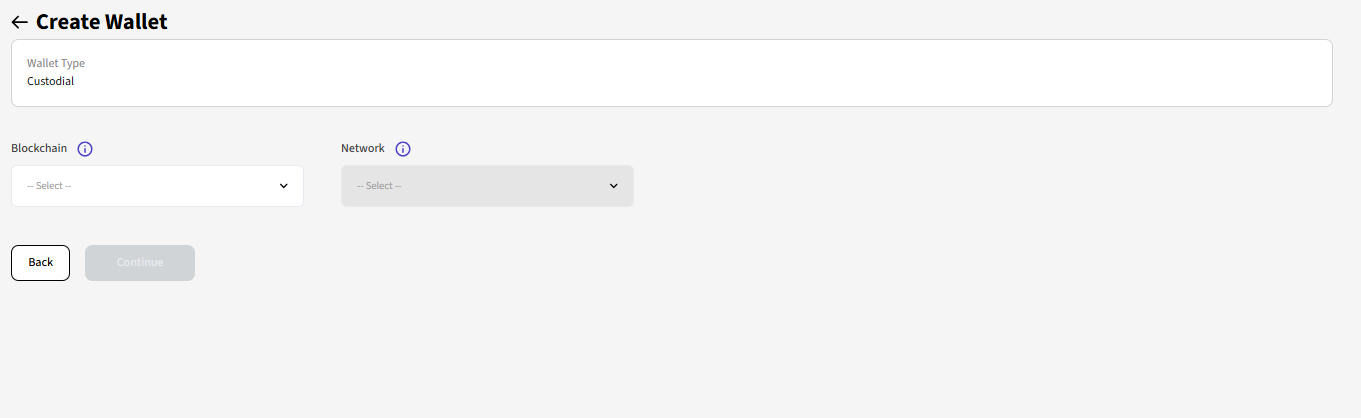Open the Blockchain select dropdown
This screenshot has width=1361, height=418.
pos(157,186)
